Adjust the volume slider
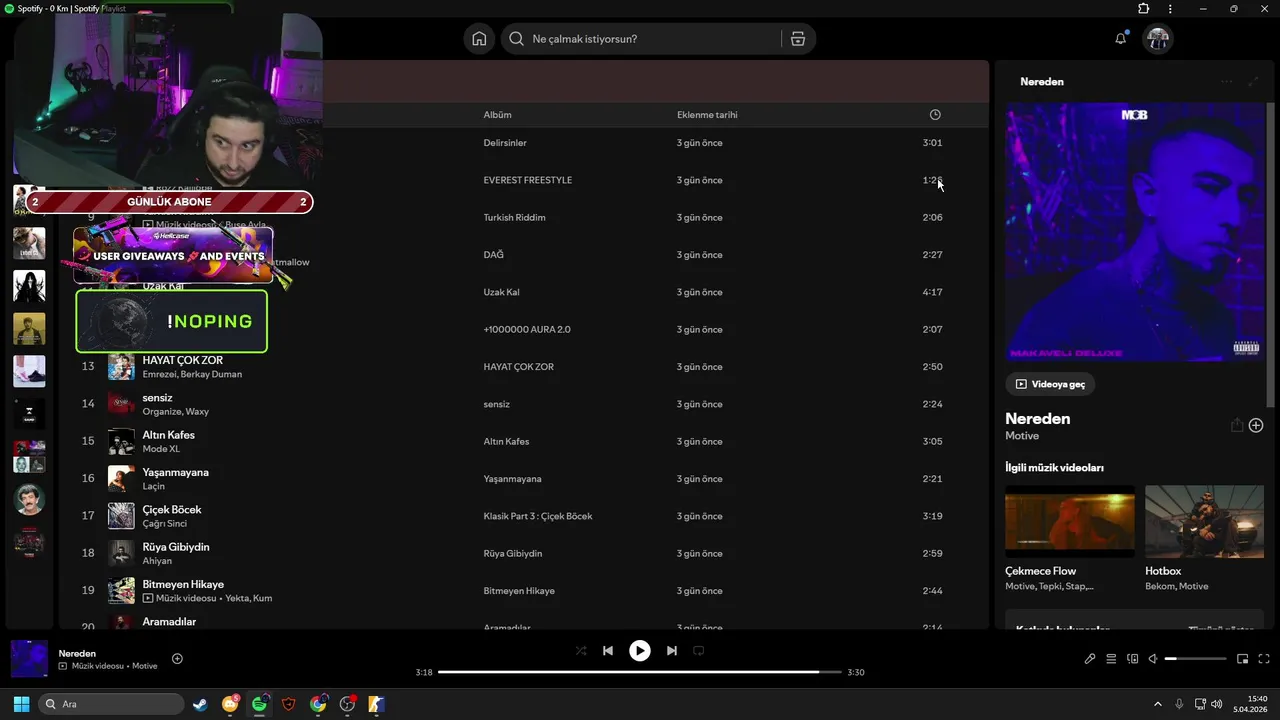The width and height of the screenshot is (1280, 720). 1195,659
